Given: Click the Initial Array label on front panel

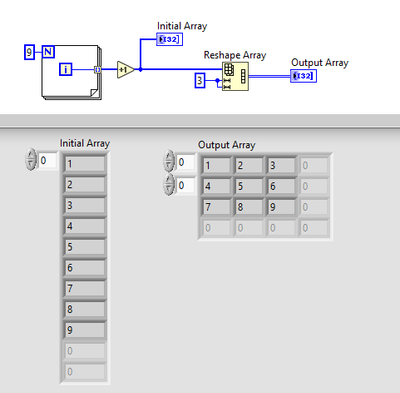Looking at the screenshot, I should click(x=85, y=143).
